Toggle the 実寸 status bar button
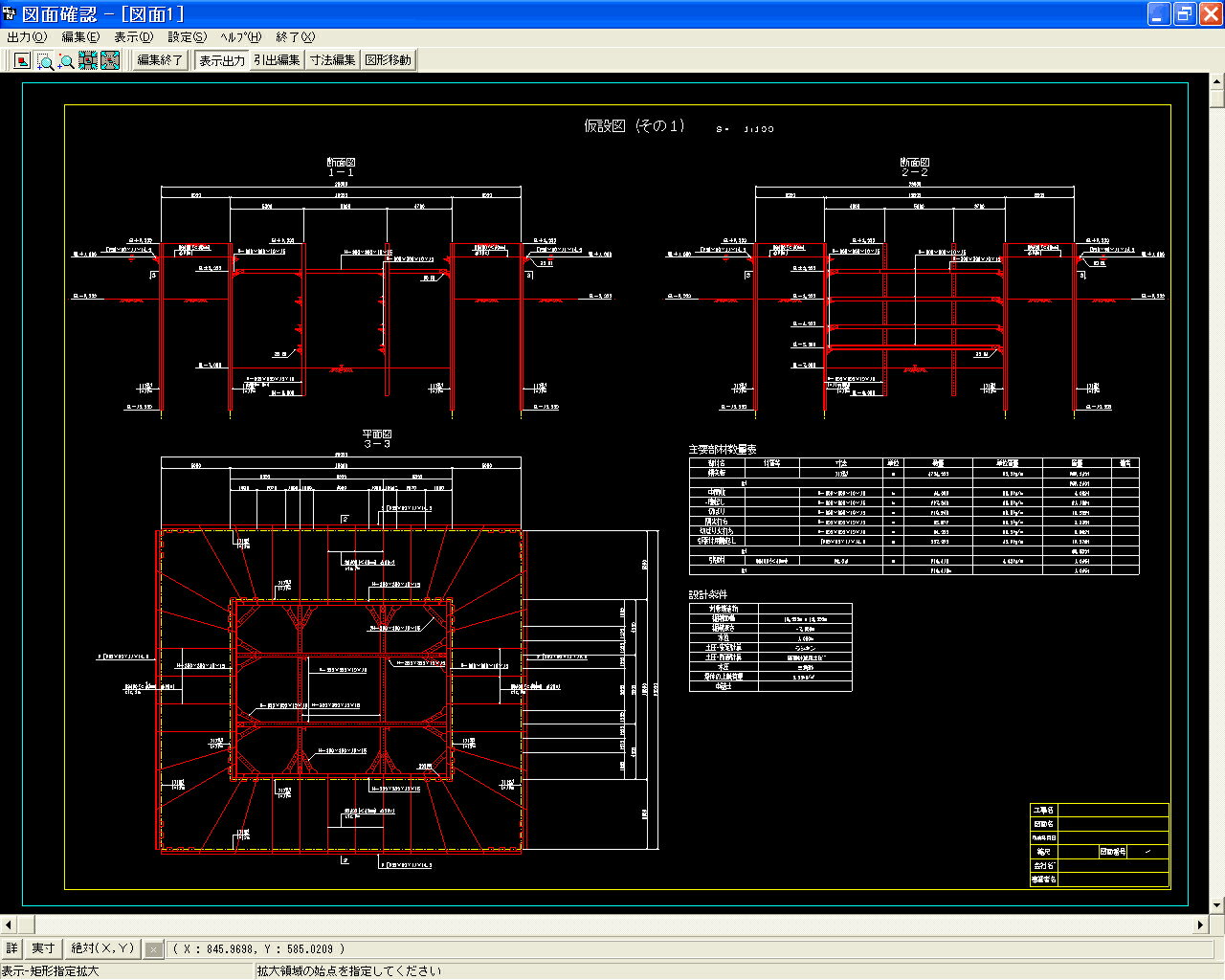Screen dimensions: 1225x980 pyautogui.click(x=43, y=948)
